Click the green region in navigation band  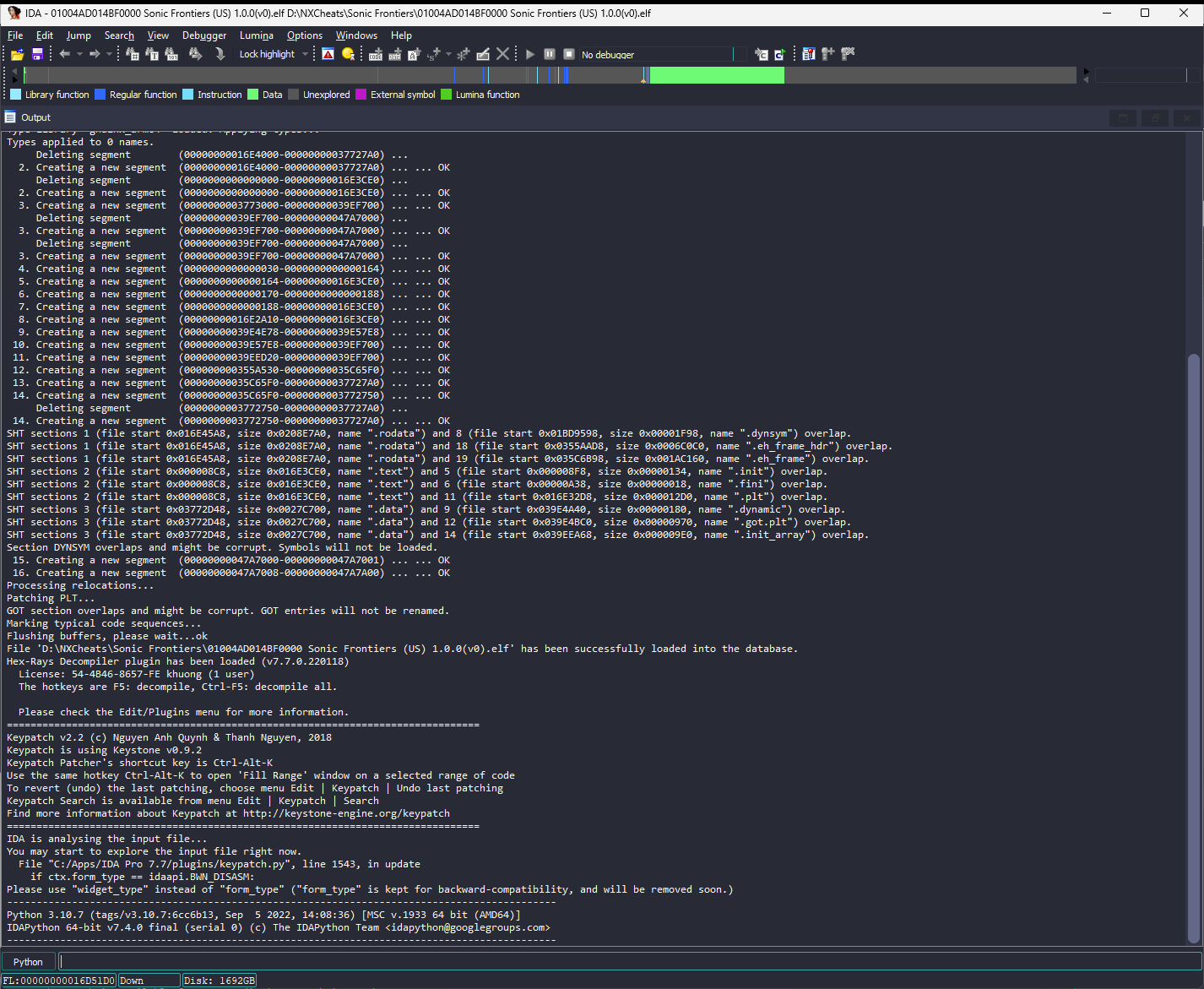[x=717, y=75]
